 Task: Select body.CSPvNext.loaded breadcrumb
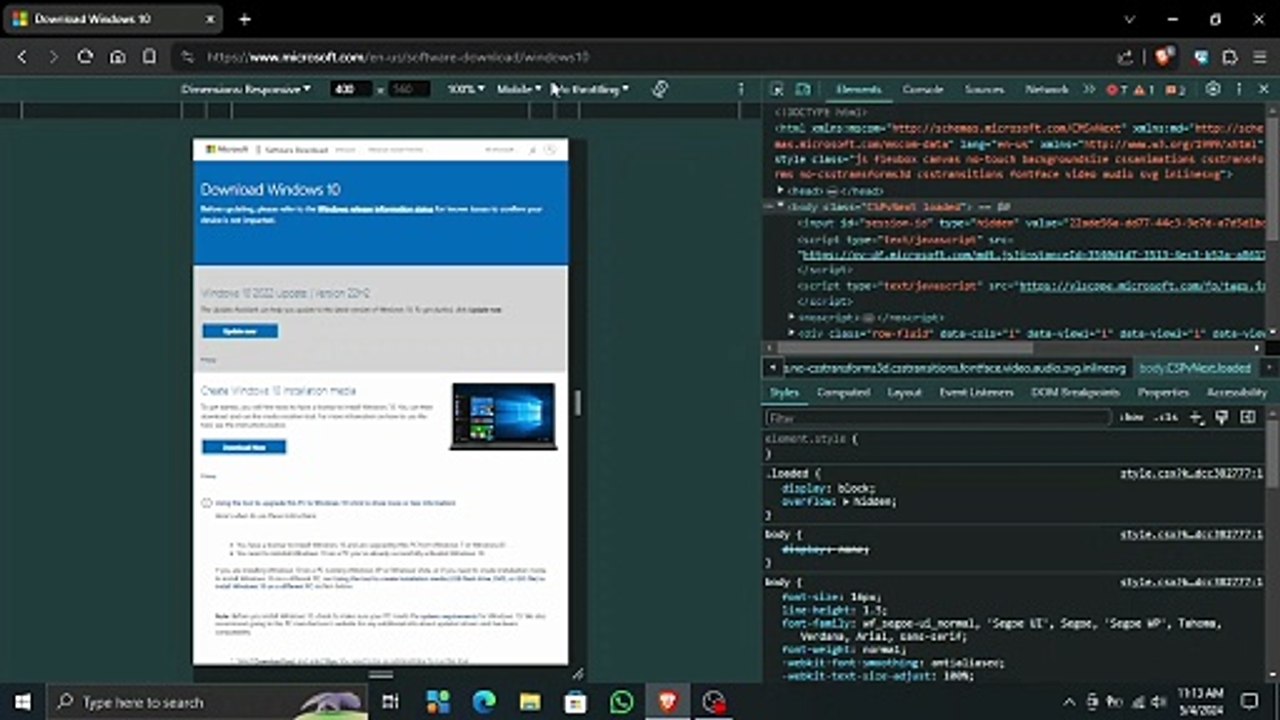[1195, 368]
